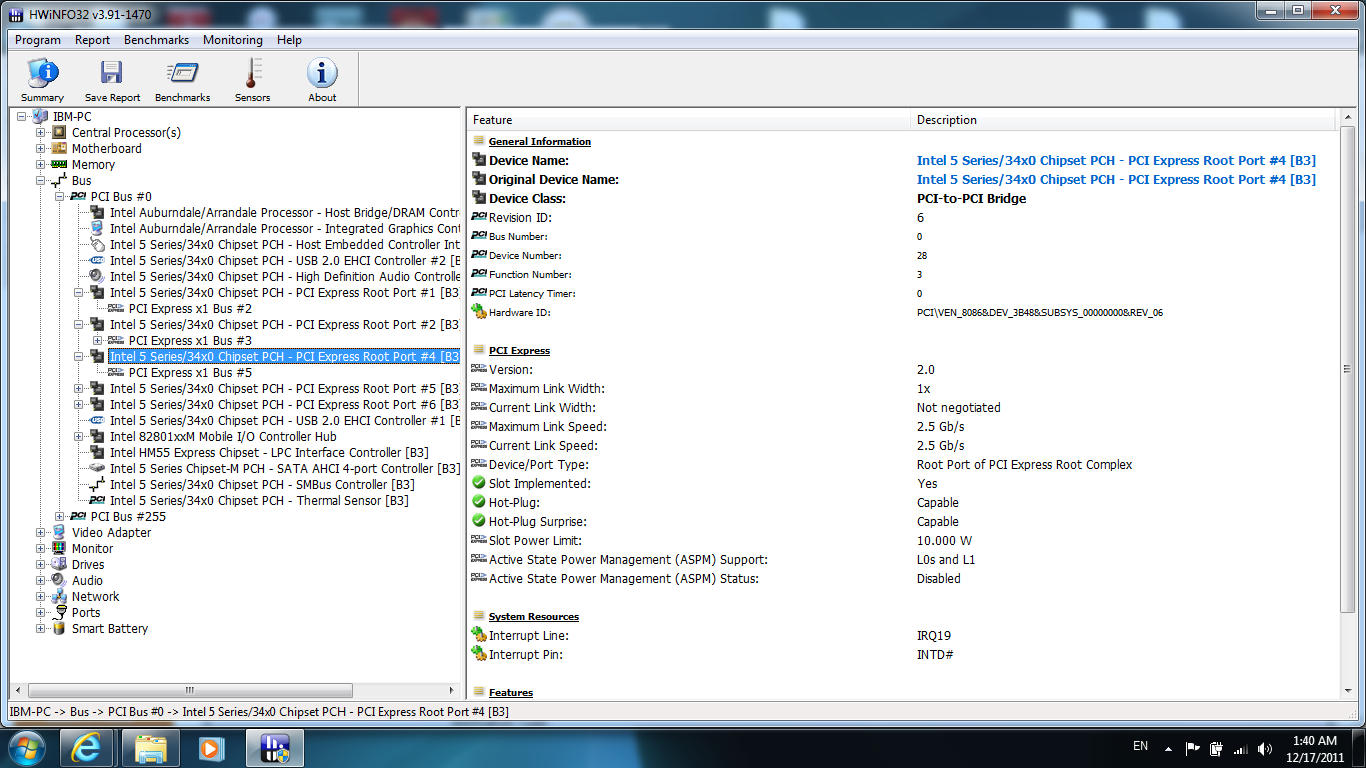Open the Help menu
The height and width of the screenshot is (768, 1366).
pyautogui.click(x=289, y=40)
